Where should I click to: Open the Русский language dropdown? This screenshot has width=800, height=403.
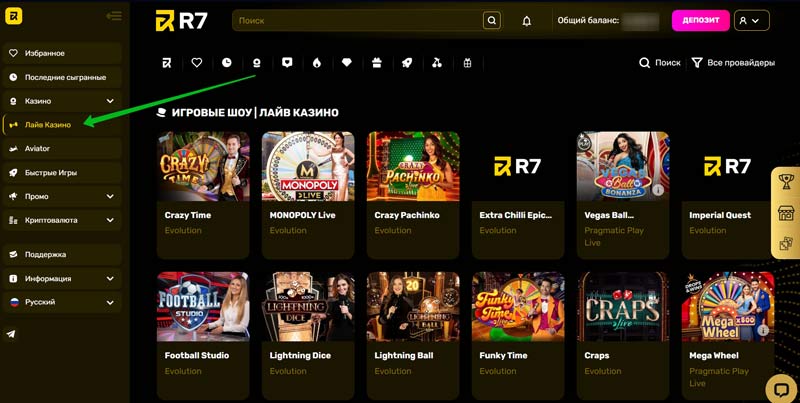click(62, 302)
